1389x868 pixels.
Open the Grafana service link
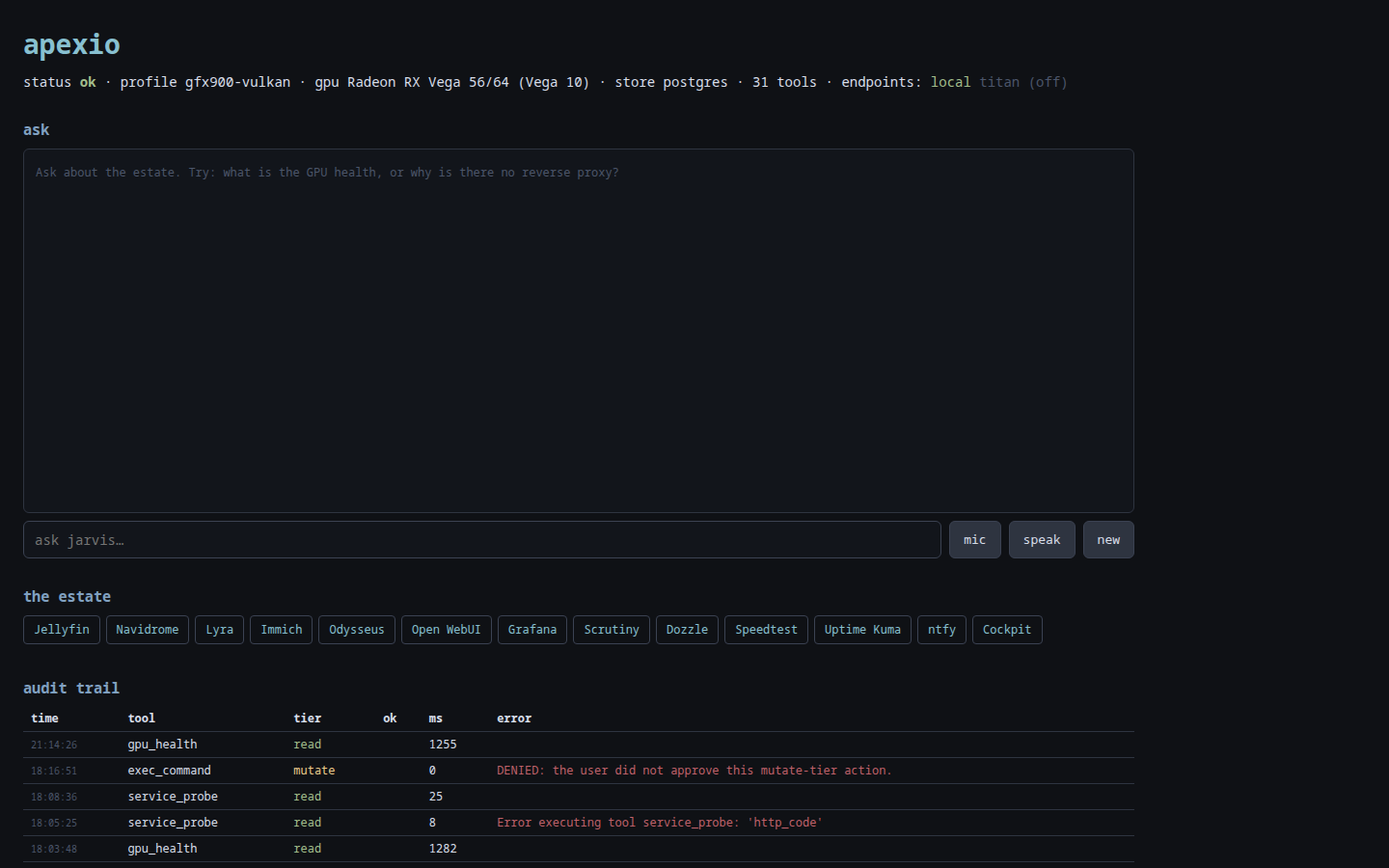(x=532, y=630)
